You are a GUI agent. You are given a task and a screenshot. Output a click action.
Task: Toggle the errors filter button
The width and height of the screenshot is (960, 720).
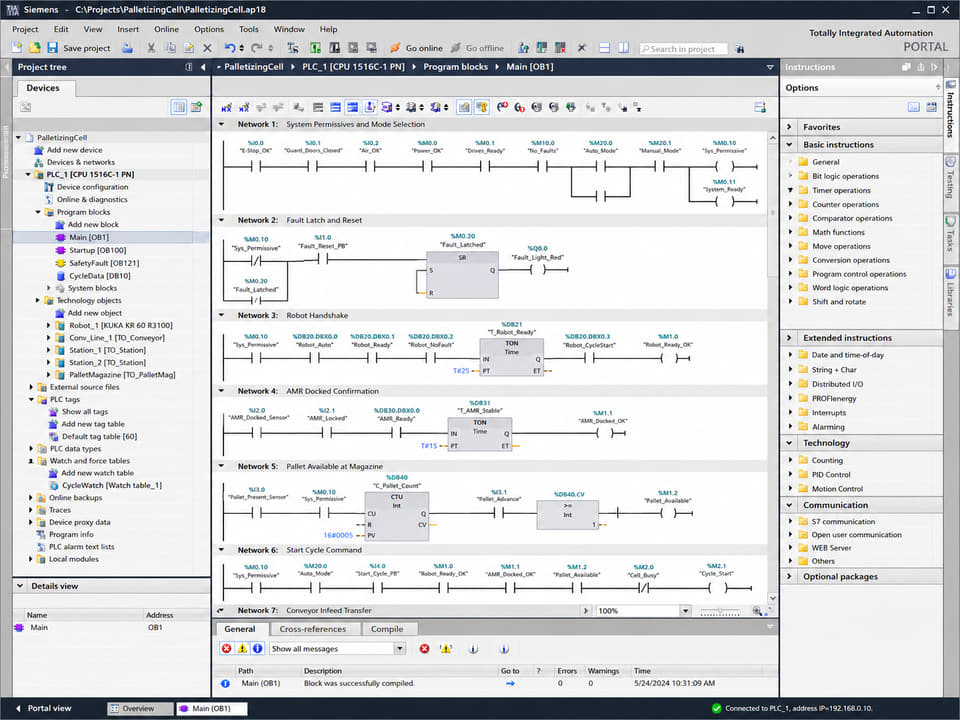coord(227,648)
